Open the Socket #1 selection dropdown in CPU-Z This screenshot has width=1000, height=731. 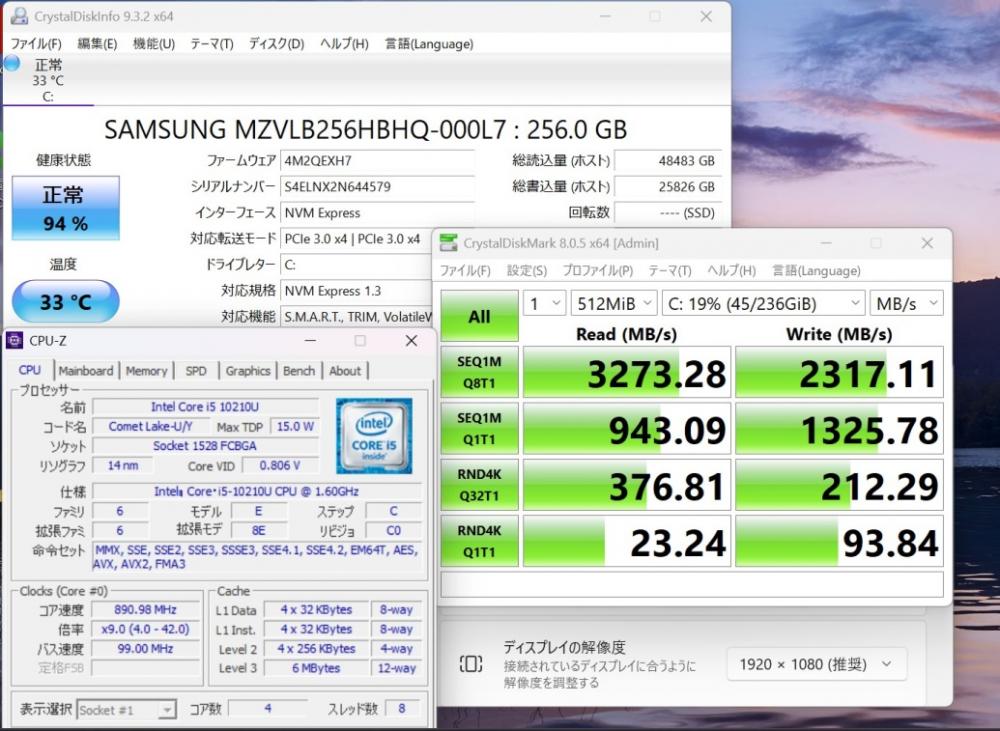[x=126, y=710]
